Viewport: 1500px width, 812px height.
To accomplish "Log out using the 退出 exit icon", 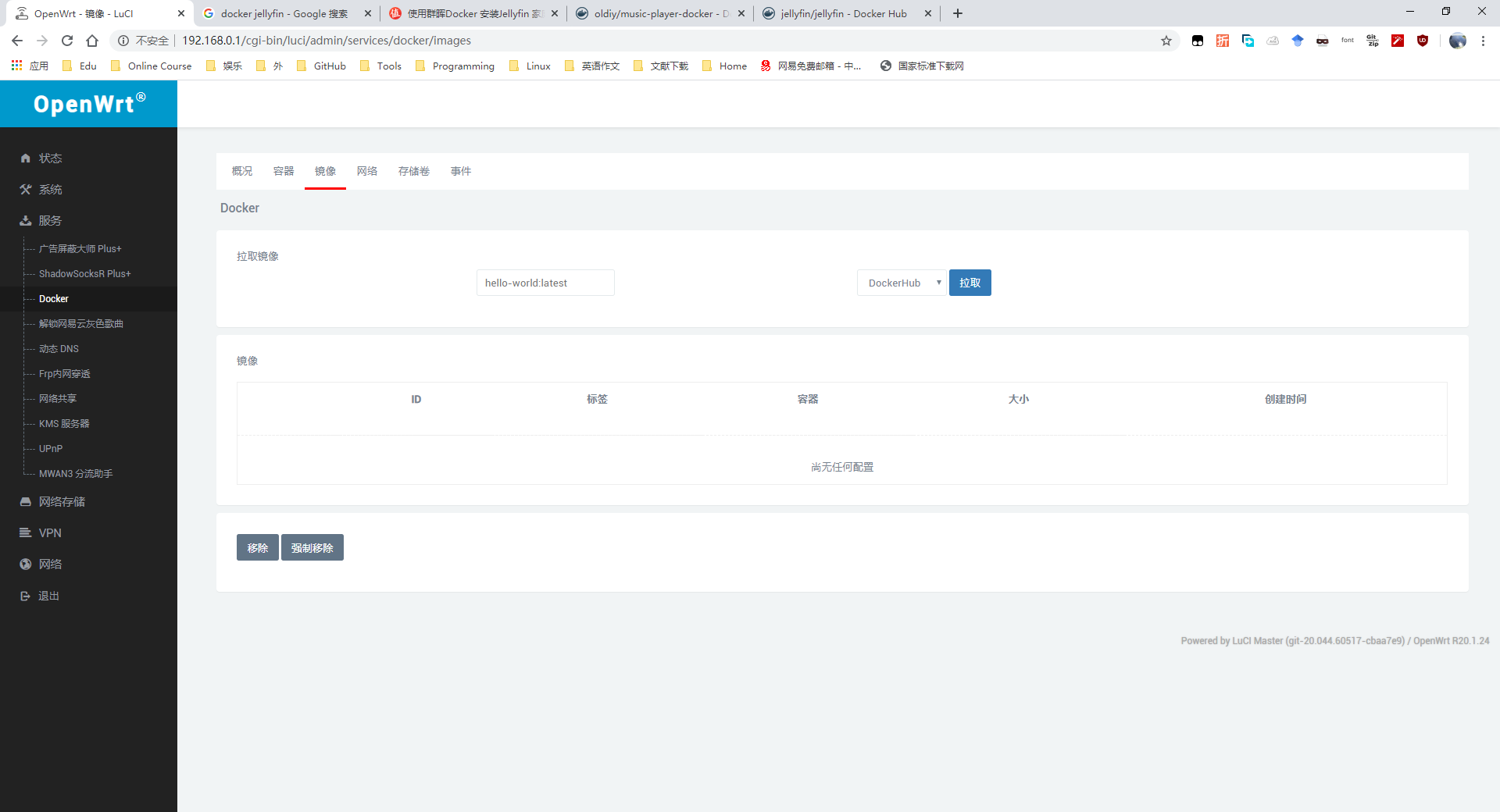I will coord(26,595).
